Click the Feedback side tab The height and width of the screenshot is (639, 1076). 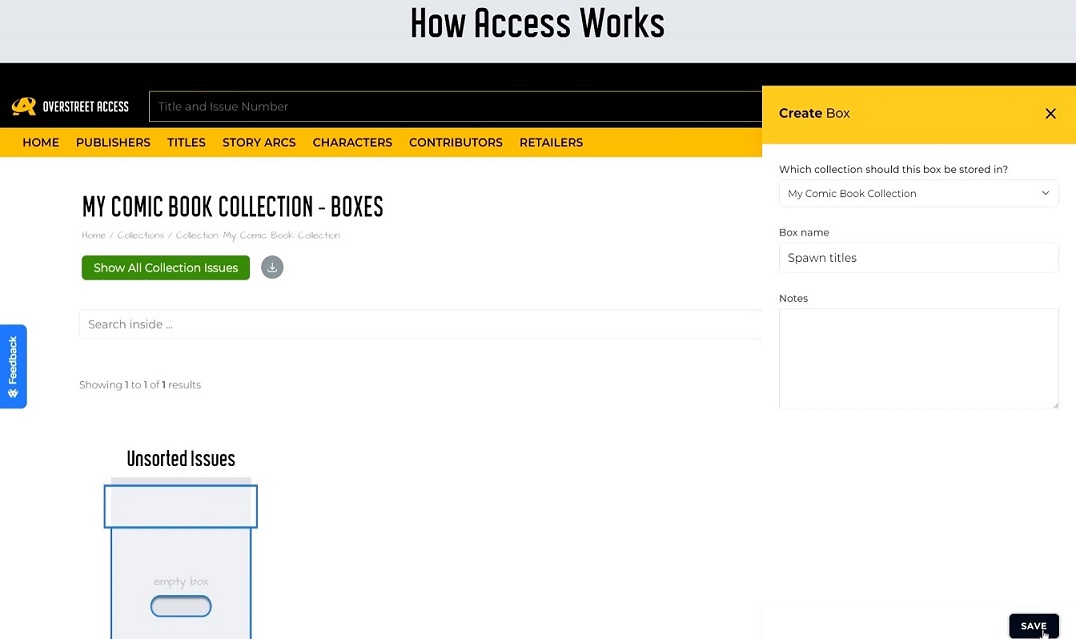[x=13, y=365]
